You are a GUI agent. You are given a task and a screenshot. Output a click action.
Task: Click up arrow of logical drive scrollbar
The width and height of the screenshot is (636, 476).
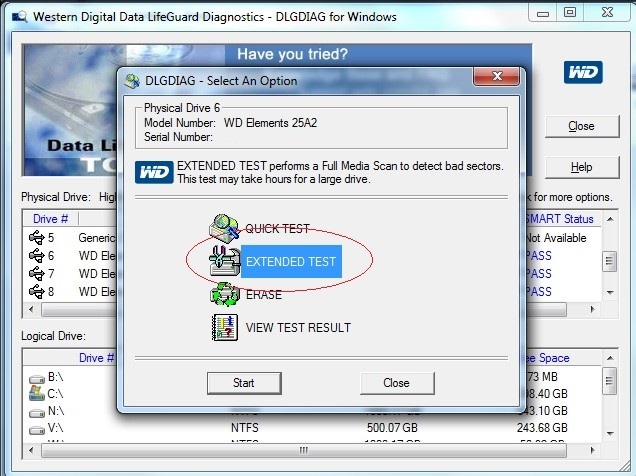click(610, 358)
